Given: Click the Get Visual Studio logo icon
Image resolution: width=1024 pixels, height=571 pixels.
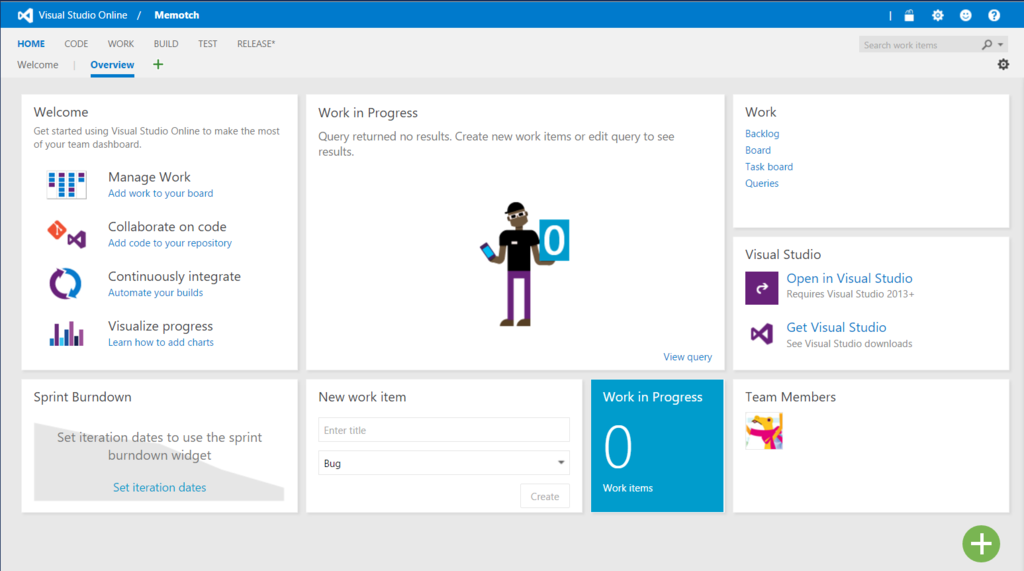Looking at the screenshot, I should pyautogui.click(x=761, y=334).
